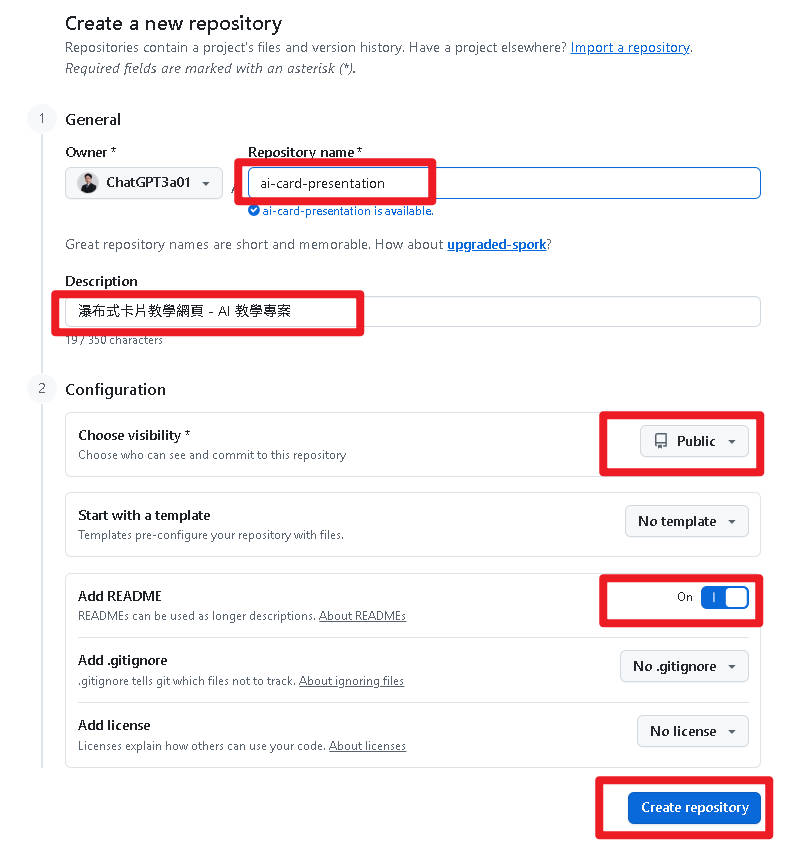Open the No license dropdown
This screenshot has height=851, width=809.
click(692, 731)
